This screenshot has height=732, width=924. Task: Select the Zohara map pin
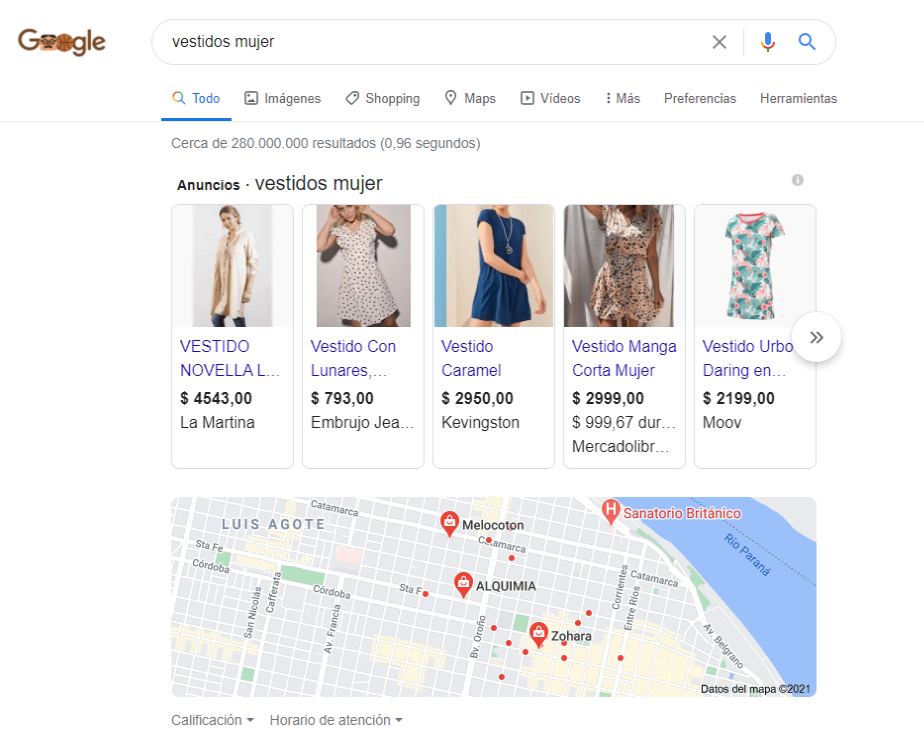click(x=538, y=635)
